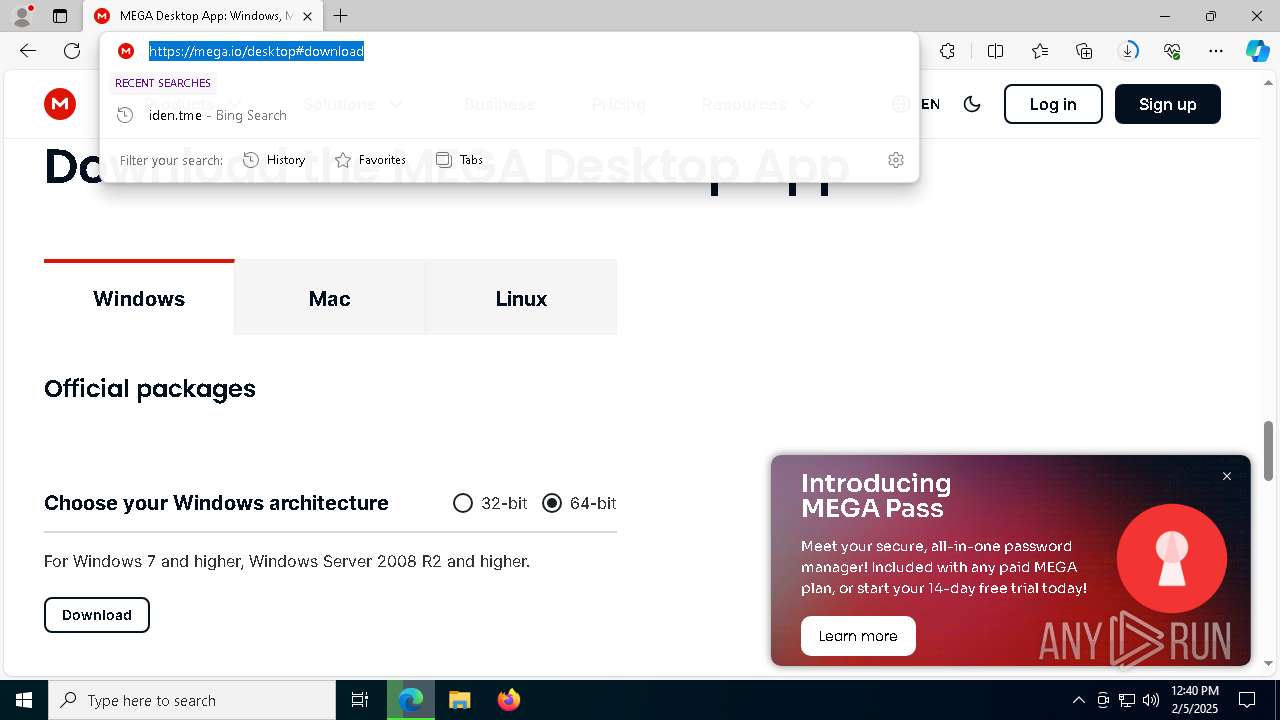1280x720 pixels.
Task: Launch Copilot from the toolbar
Action: click(1257, 51)
